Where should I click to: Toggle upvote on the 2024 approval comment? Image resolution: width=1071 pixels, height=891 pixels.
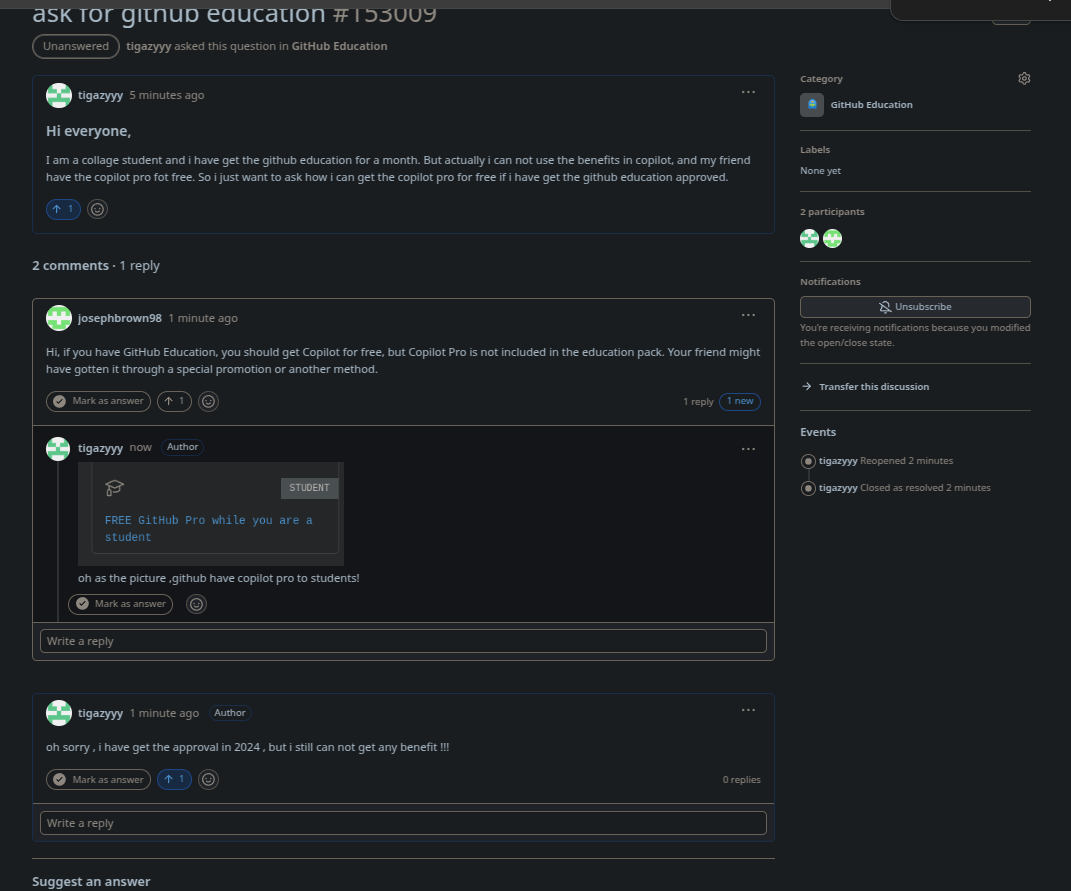tap(174, 780)
